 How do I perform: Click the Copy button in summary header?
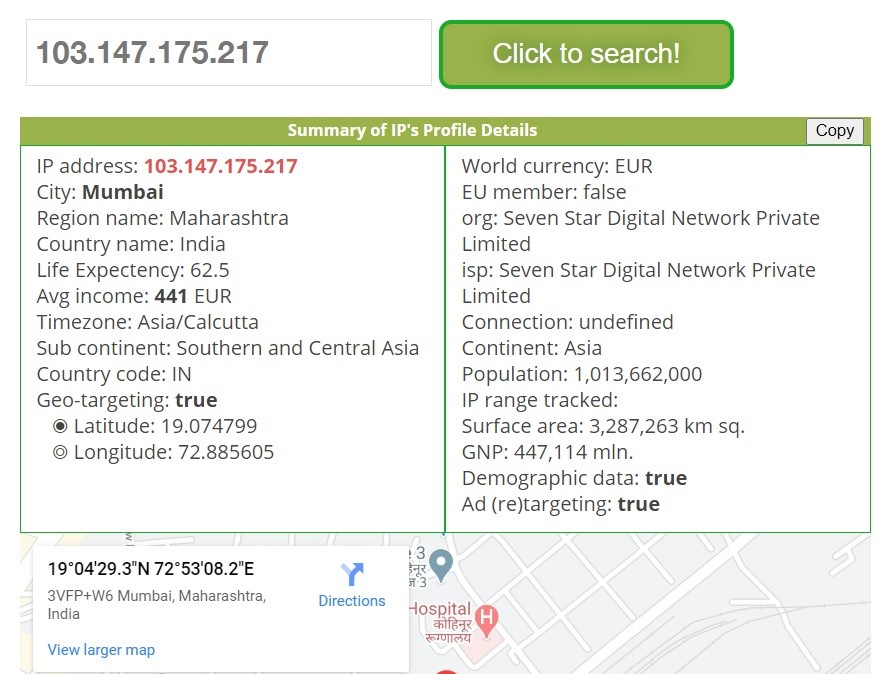[x=834, y=131]
